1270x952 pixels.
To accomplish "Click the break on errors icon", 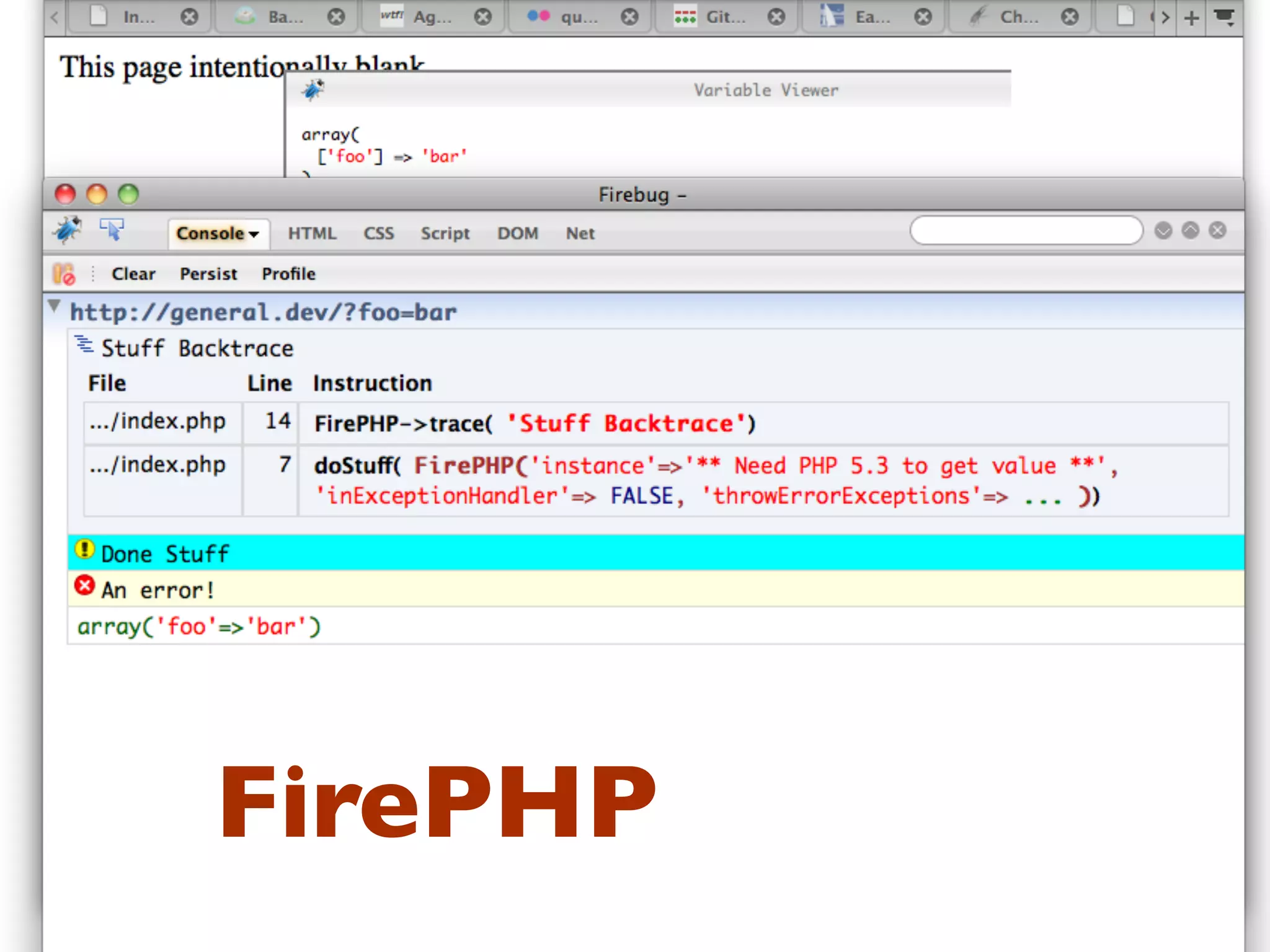I will click(x=64, y=274).
